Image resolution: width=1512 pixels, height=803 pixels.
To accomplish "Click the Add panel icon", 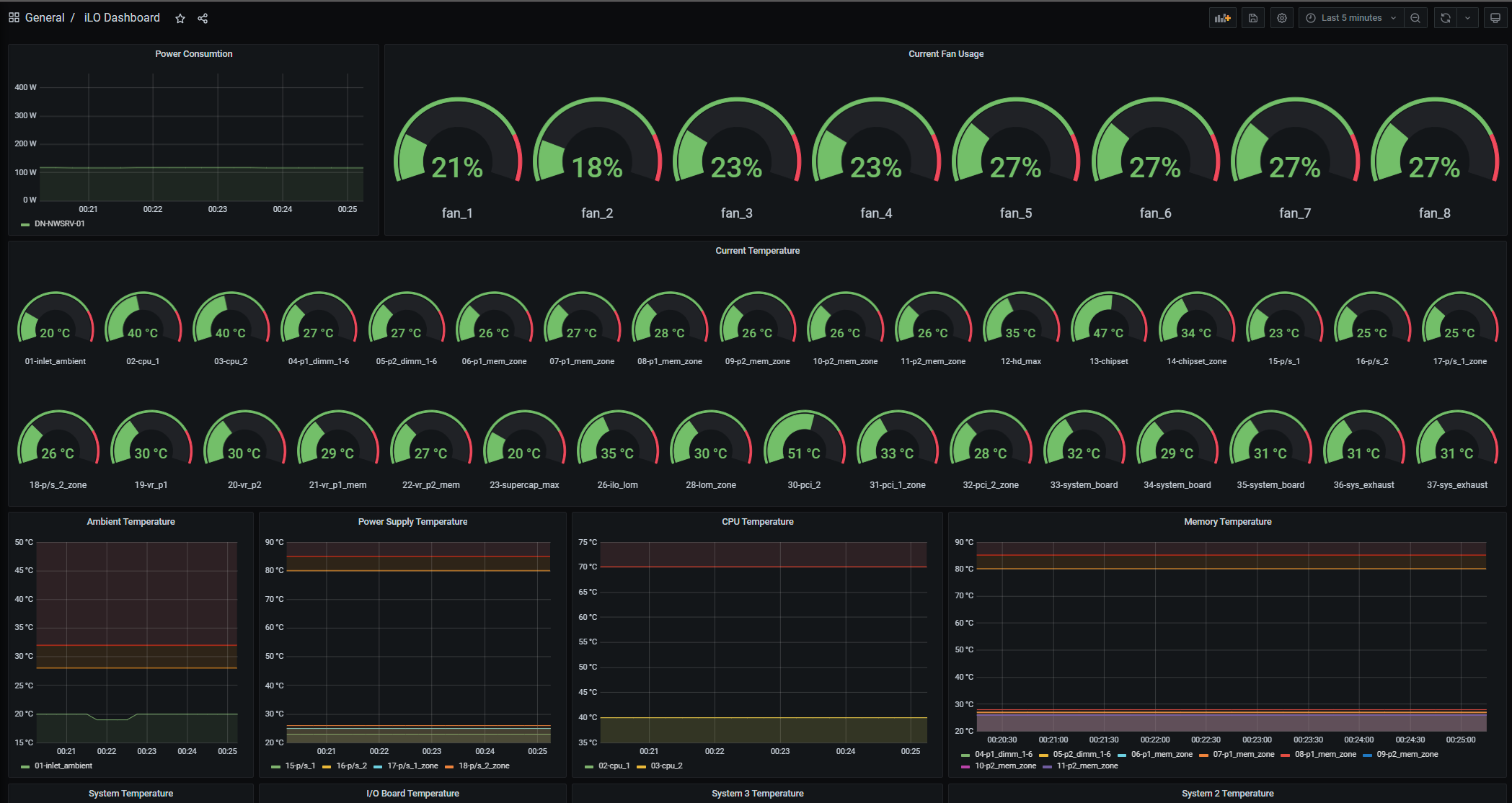I will point(1222,18).
